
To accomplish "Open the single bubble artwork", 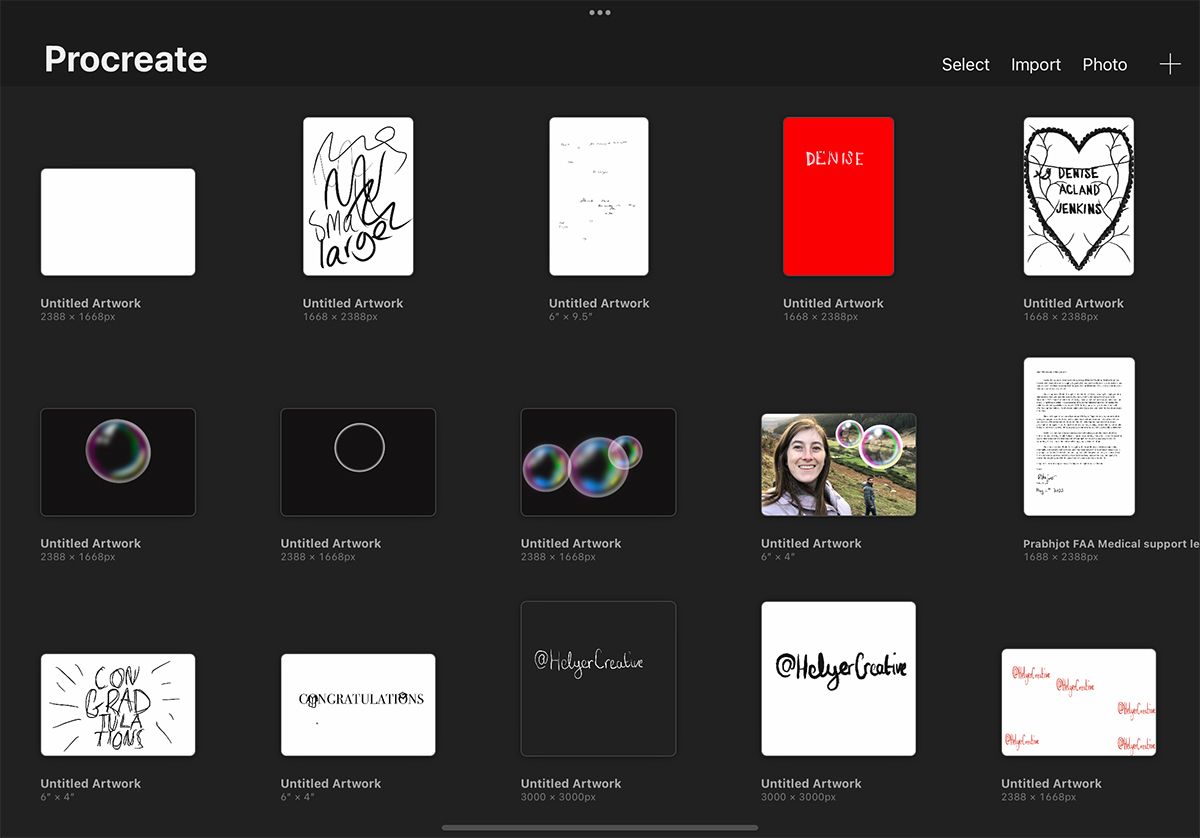I will point(117,461).
